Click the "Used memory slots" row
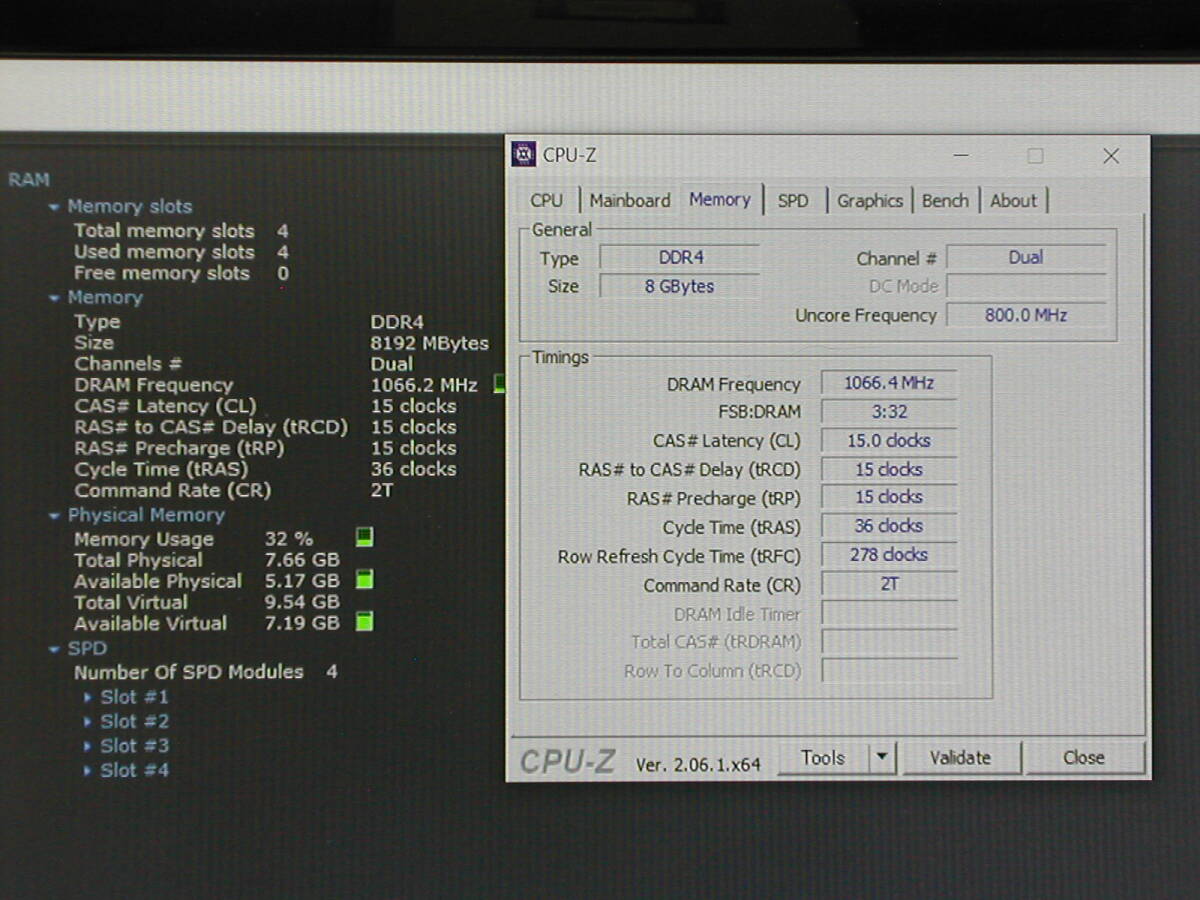This screenshot has height=900, width=1200. point(181,252)
